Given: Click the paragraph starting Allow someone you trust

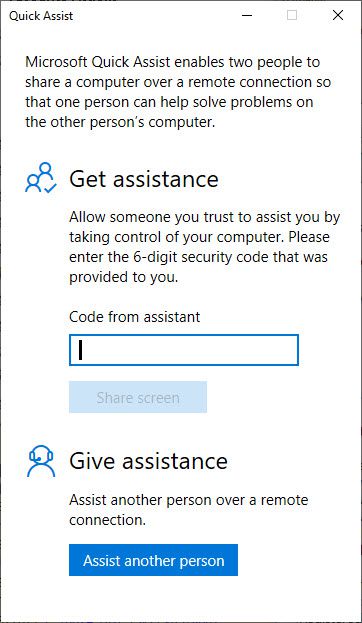Looking at the screenshot, I should (205, 247).
